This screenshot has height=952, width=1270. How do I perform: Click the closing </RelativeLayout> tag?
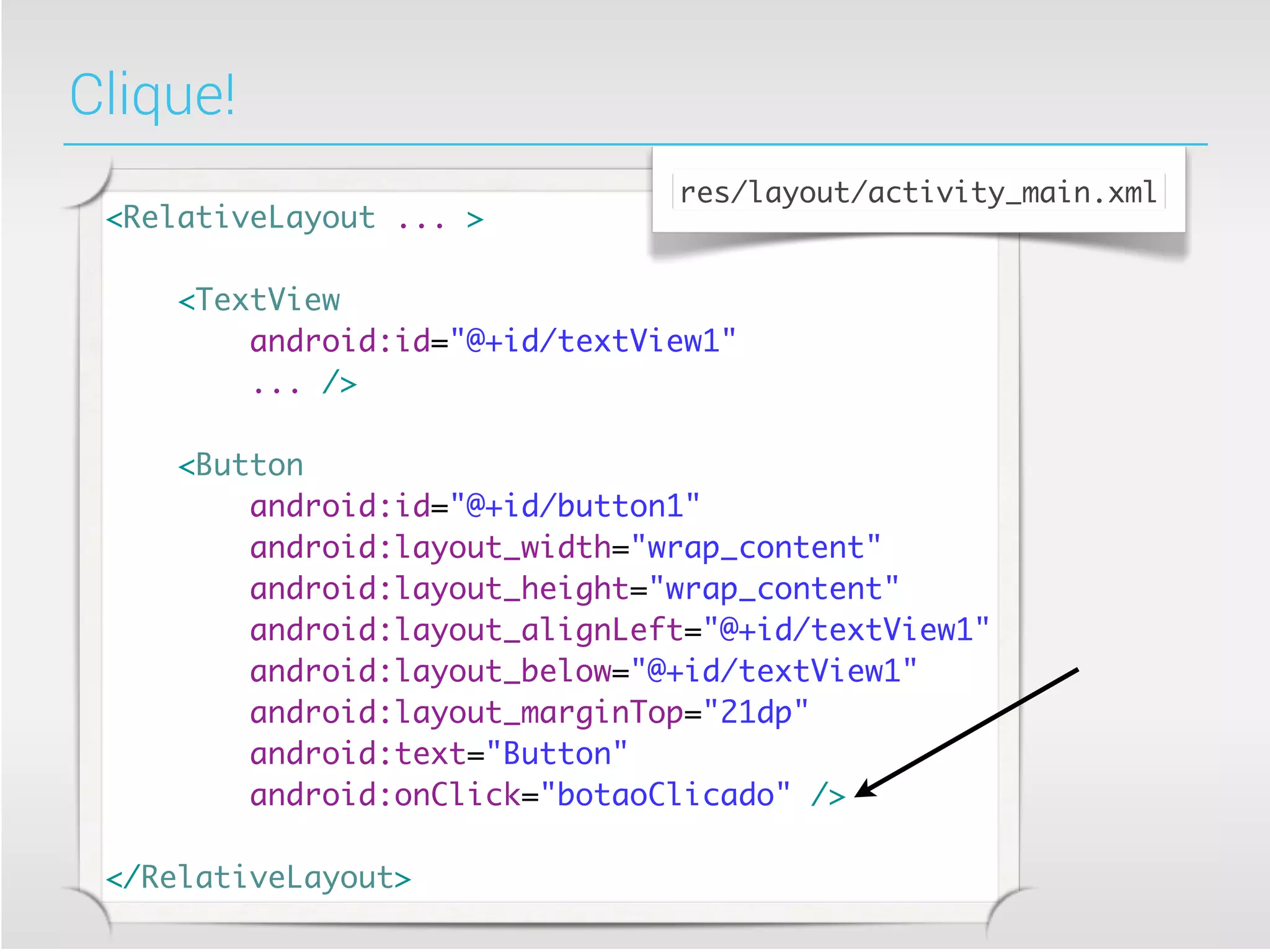pyautogui.click(x=259, y=878)
